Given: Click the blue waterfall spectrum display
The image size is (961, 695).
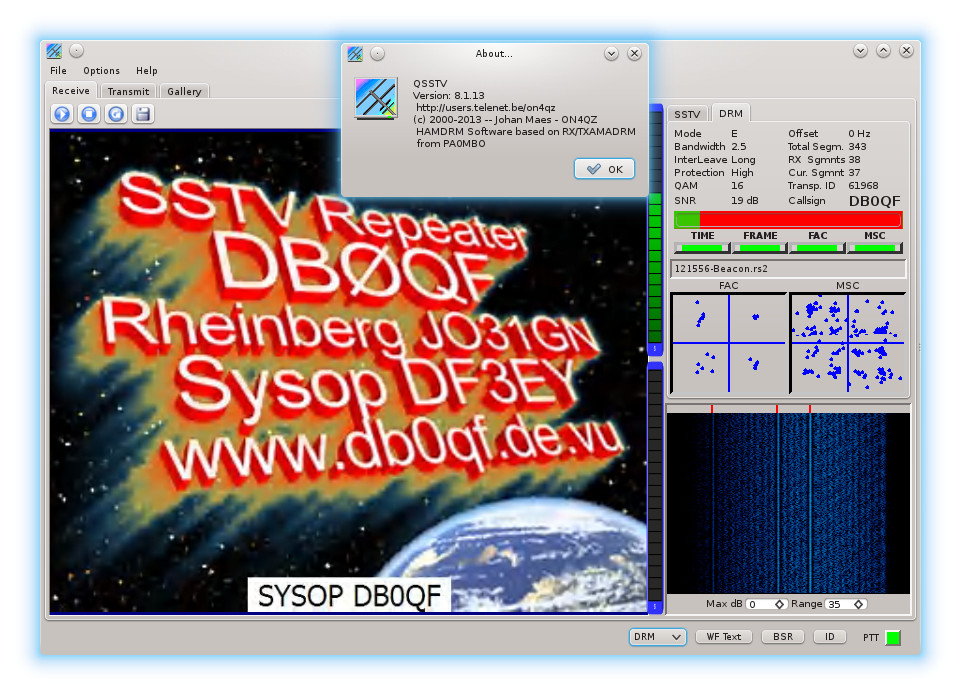Looking at the screenshot, I should click(788, 503).
